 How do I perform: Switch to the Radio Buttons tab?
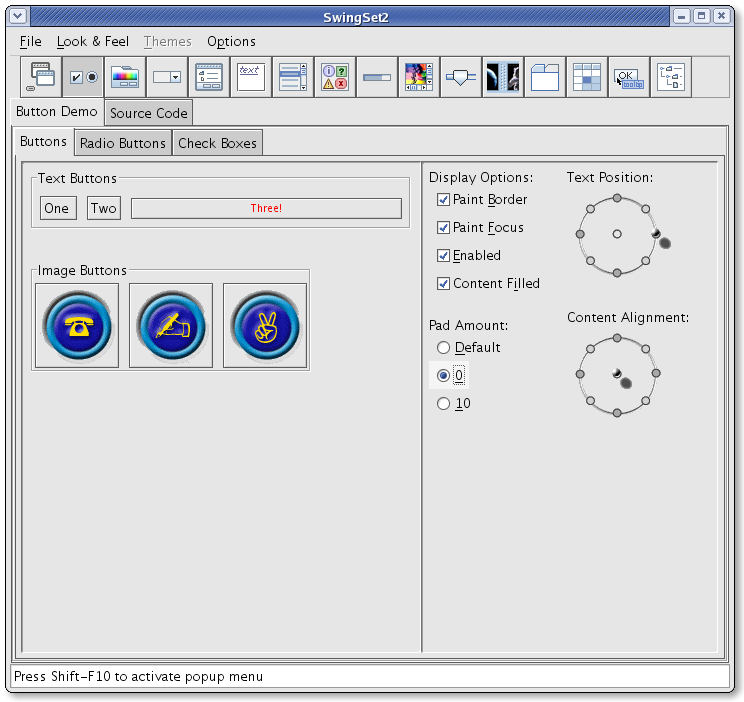click(x=123, y=143)
